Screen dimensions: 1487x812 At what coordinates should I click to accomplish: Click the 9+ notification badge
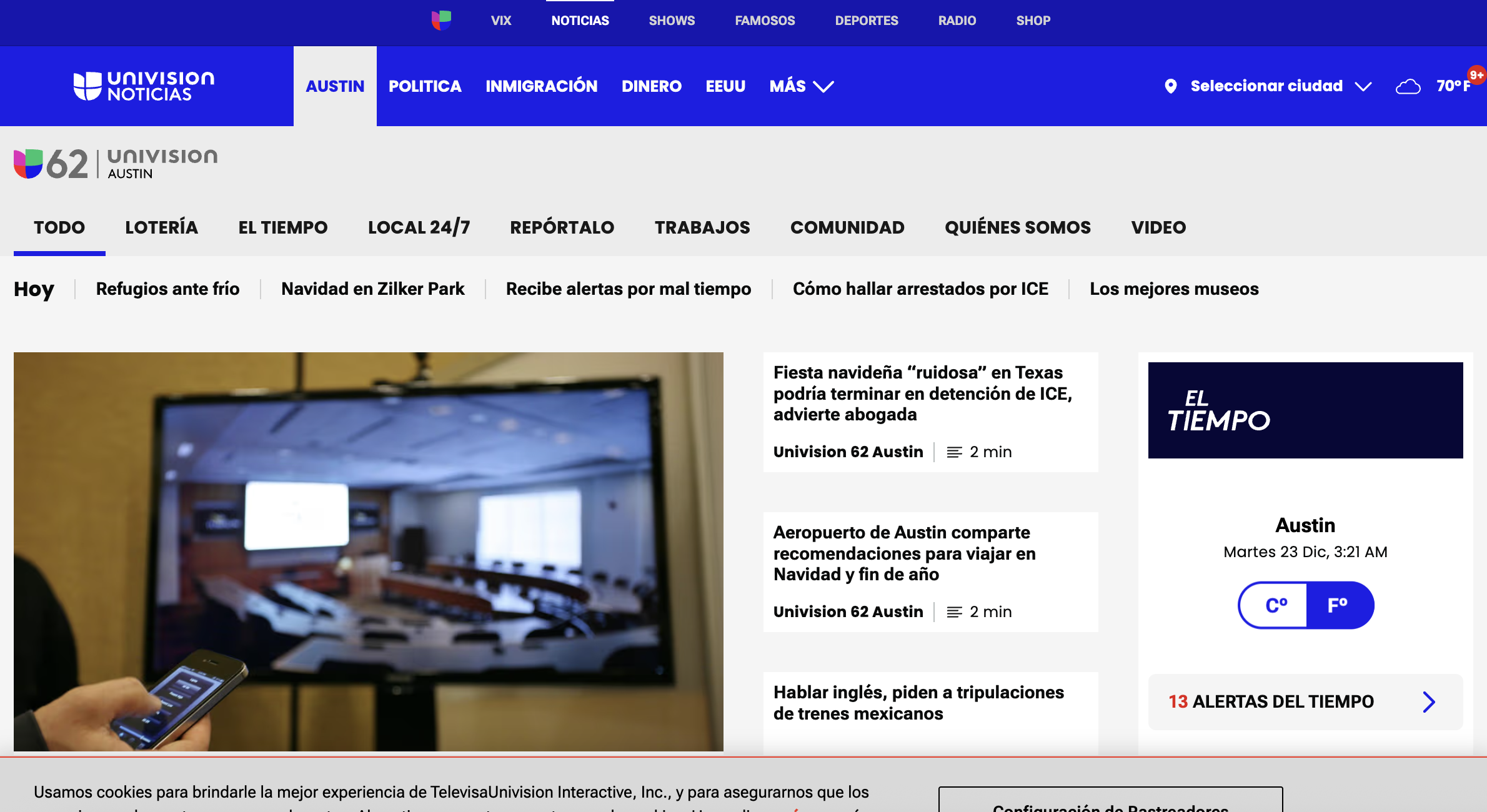(1476, 75)
